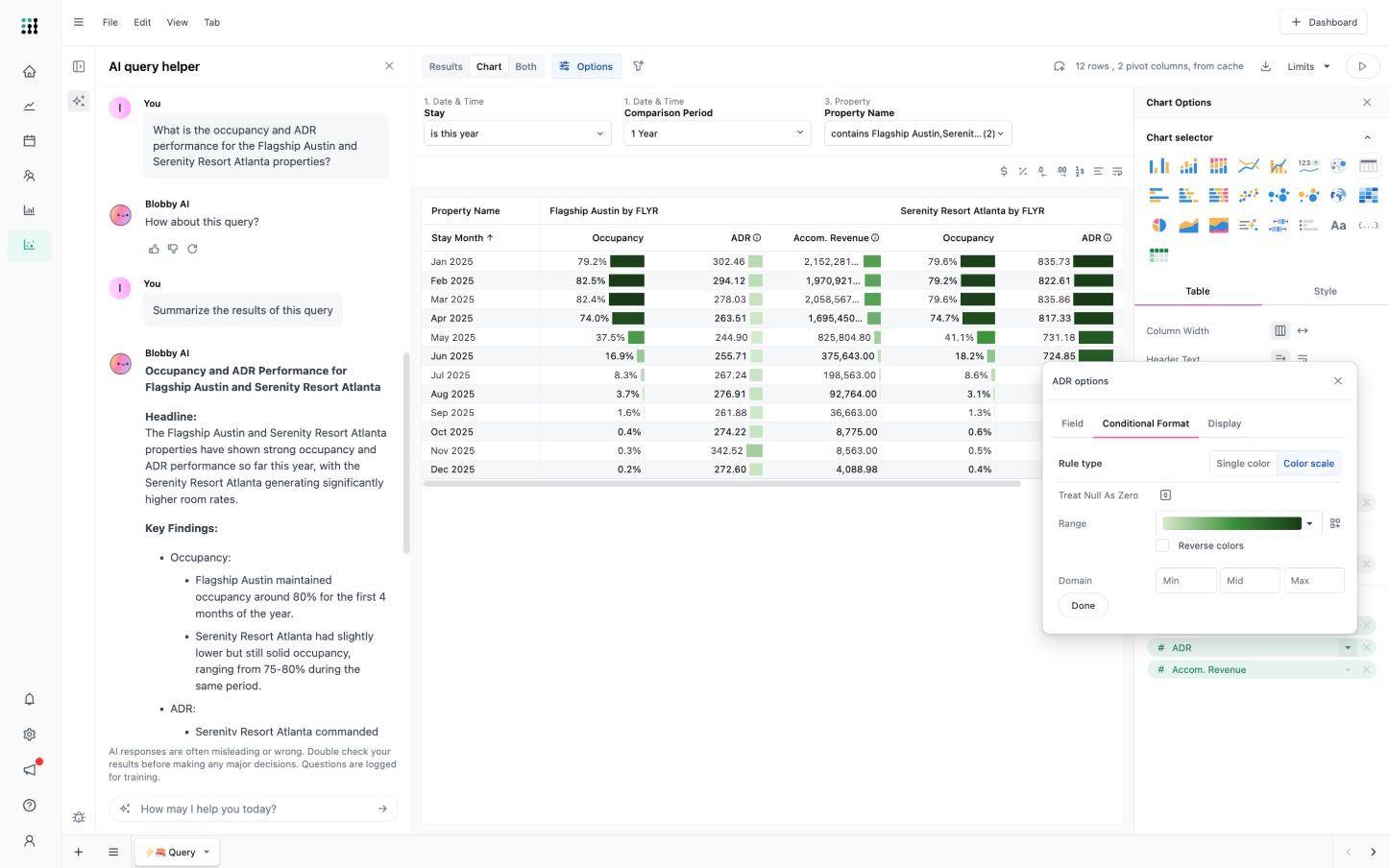The height and width of the screenshot is (868, 1389).
Task: Open the Limits dropdown
Action: coord(1308,66)
